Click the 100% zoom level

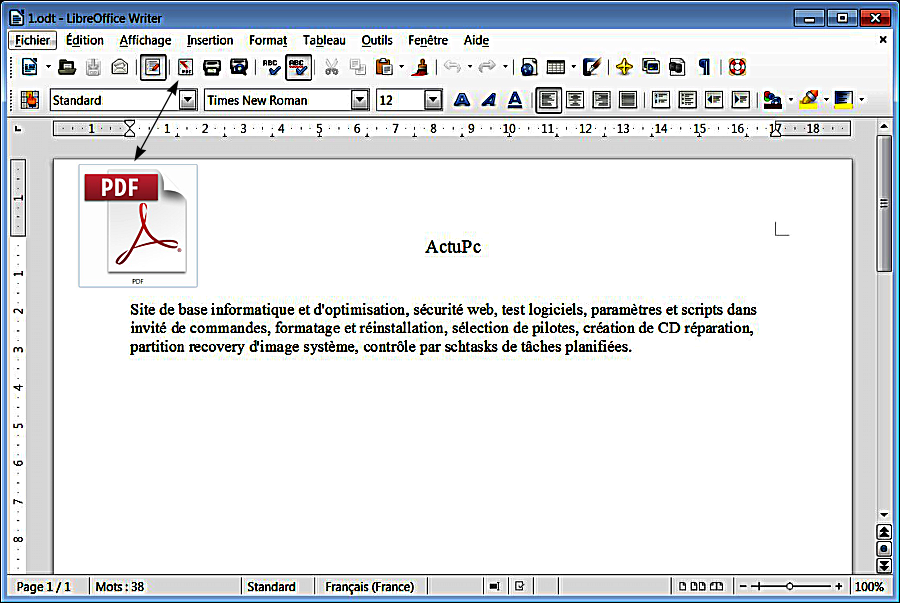869,587
